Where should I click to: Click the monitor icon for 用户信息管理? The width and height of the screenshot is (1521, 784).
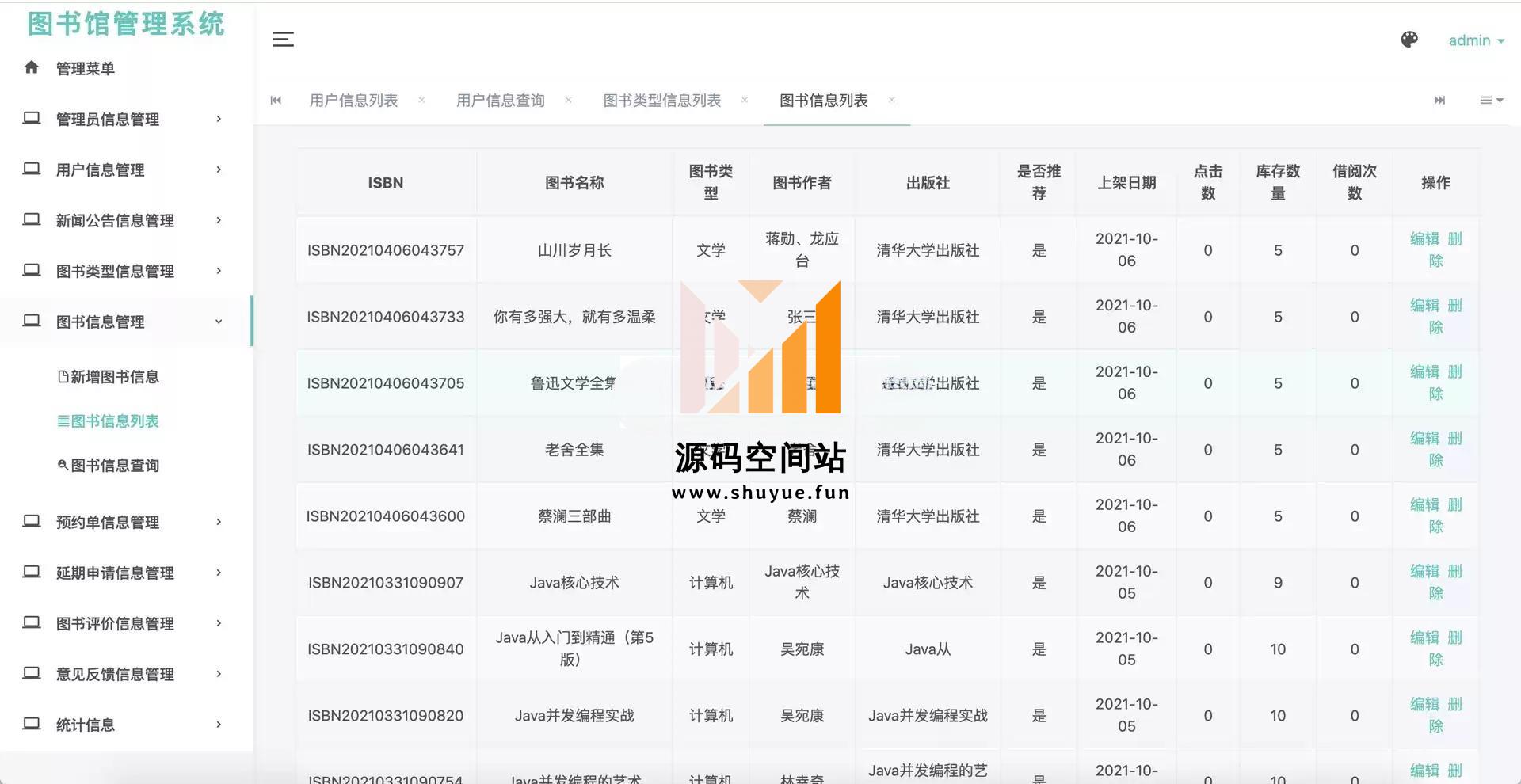[32, 169]
